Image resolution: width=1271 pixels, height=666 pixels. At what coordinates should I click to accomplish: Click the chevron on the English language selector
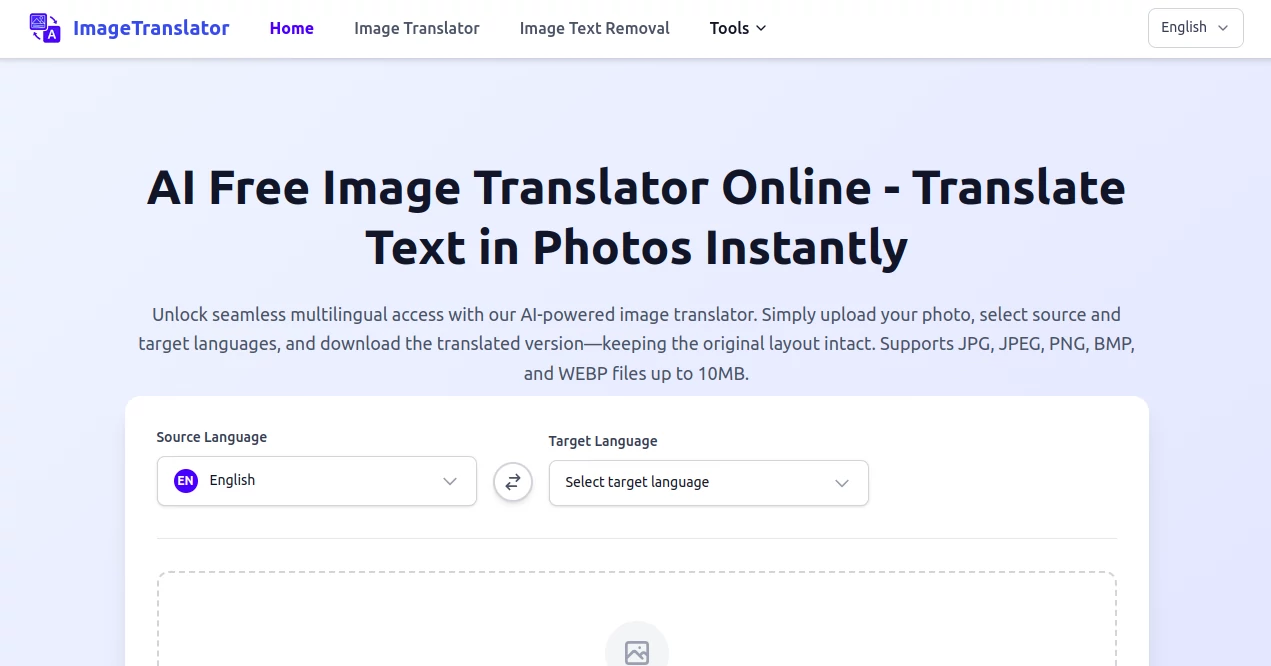point(1222,28)
